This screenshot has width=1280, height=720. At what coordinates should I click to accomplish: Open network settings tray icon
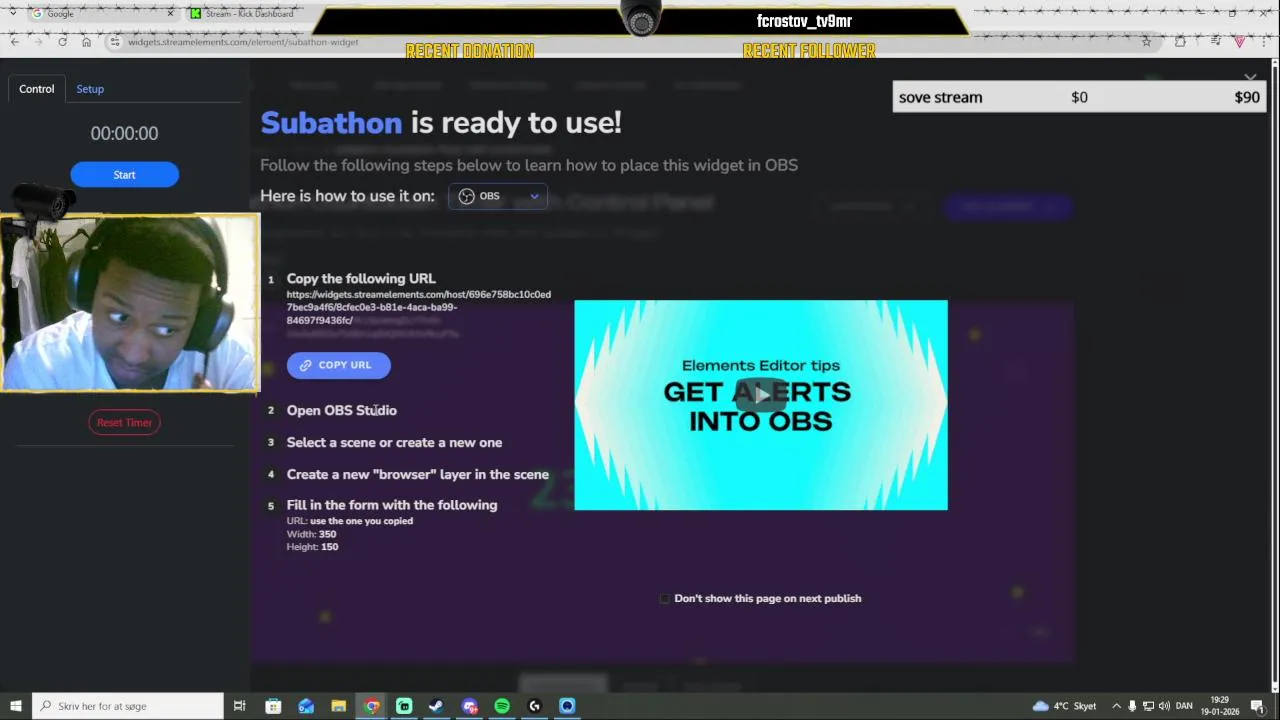click(1148, 706)
